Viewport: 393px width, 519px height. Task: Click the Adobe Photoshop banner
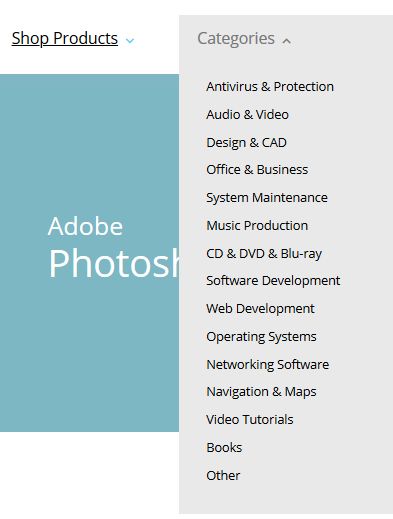(x=89, y=253)
